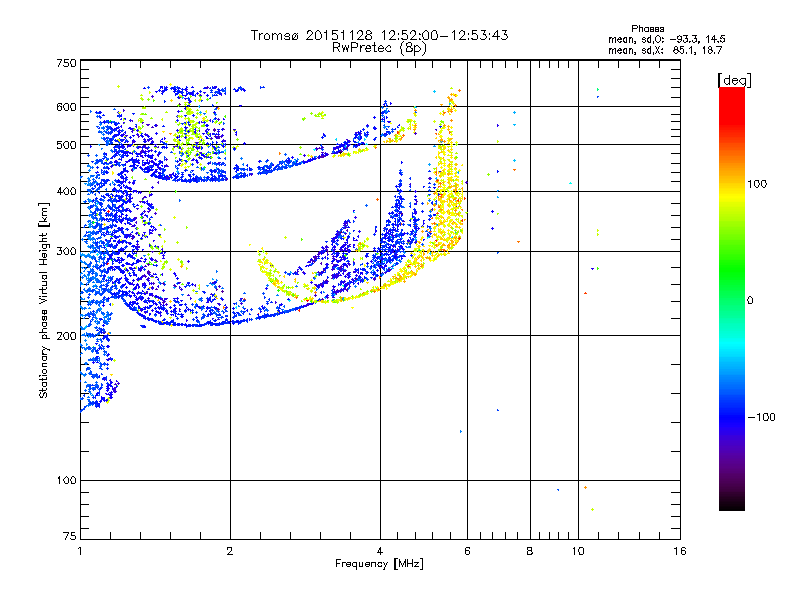Click the y-axis tick label '500'
800x600 pixels.
(x=66, y=145)
